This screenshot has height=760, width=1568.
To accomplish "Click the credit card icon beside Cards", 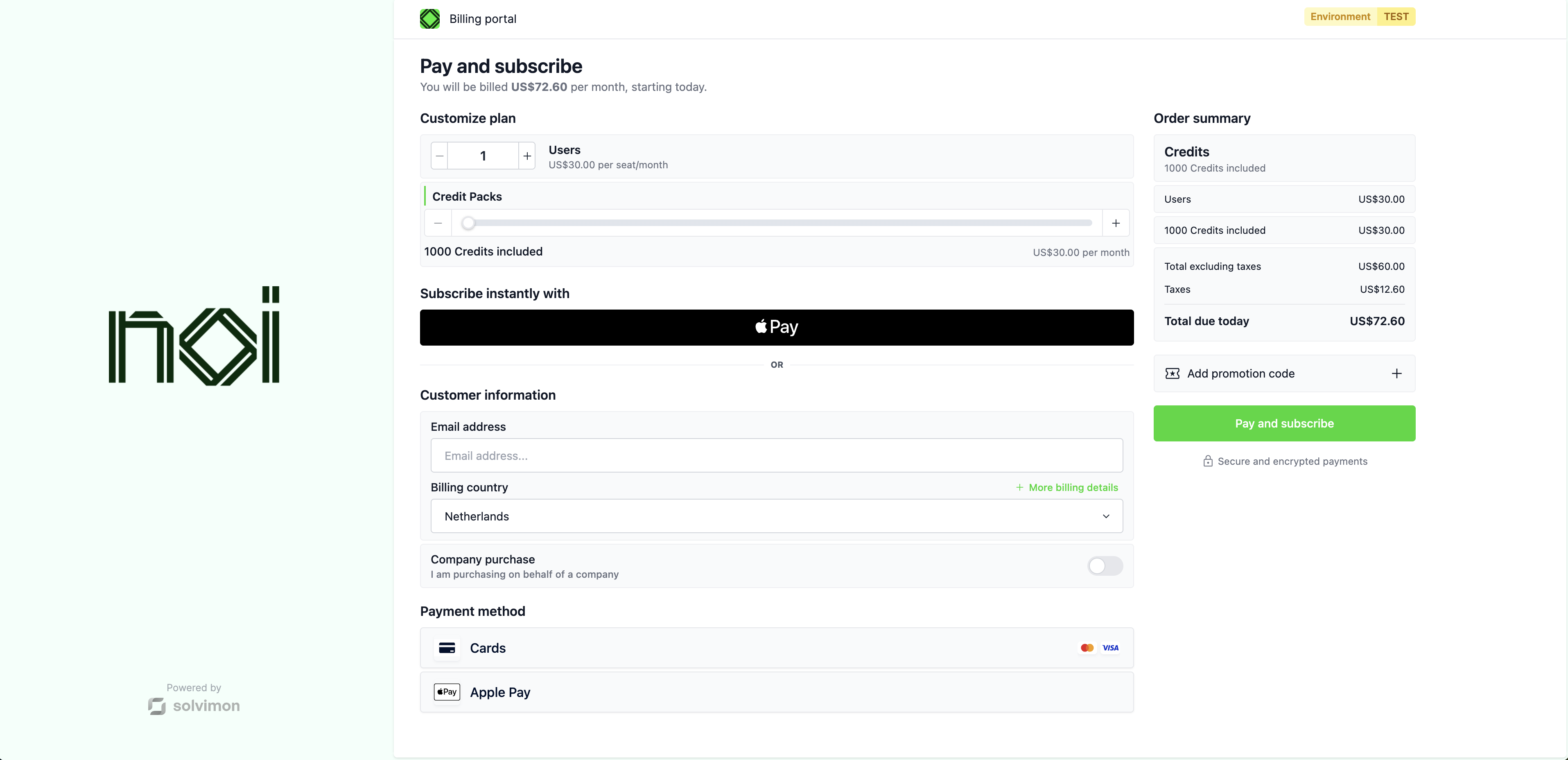I will (447, 648).
